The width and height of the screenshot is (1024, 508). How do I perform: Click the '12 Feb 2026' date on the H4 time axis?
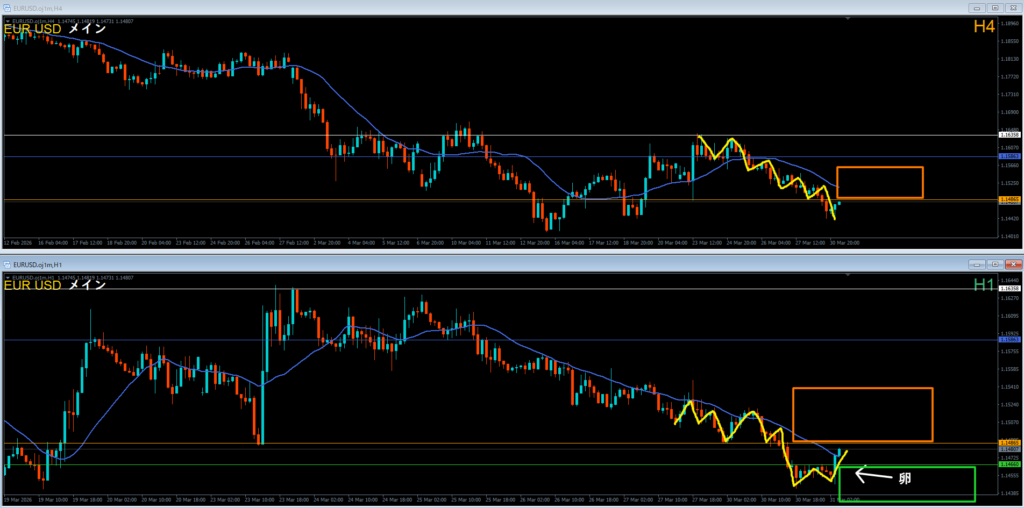[x=16, y=242]
